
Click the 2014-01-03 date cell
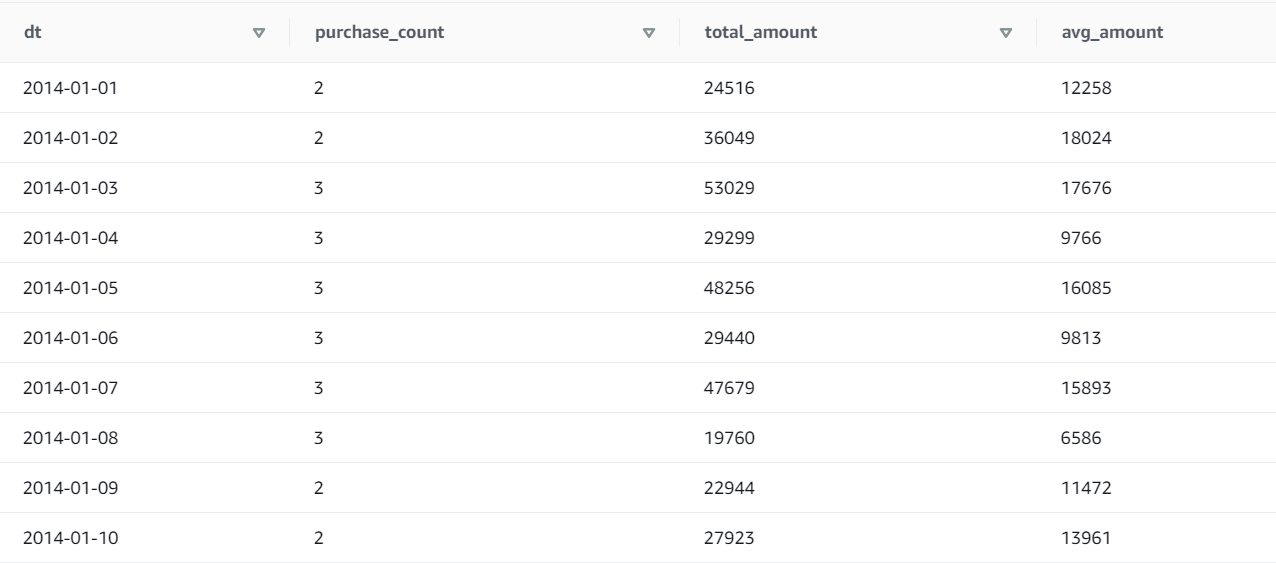(x=70, y=188)
